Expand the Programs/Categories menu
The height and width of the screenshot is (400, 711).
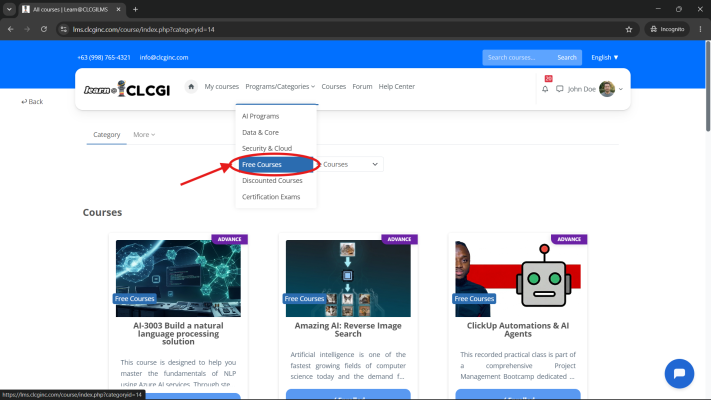click(280, 87)
